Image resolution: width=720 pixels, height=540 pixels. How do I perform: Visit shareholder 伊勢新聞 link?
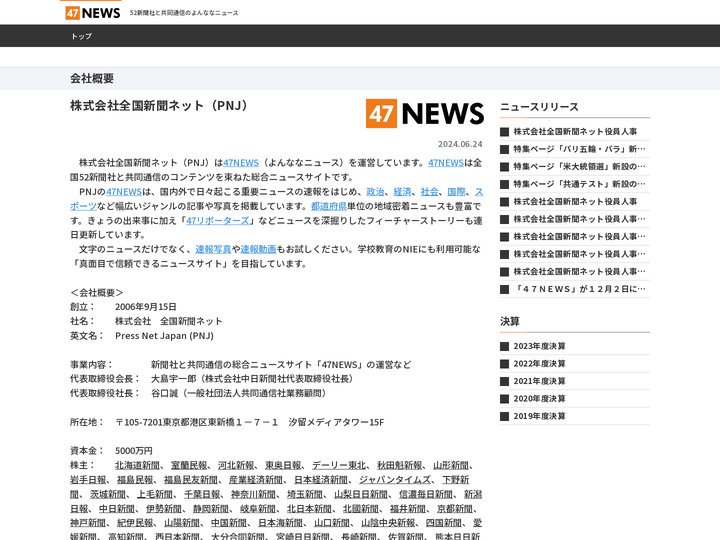(x=164, y=509)
